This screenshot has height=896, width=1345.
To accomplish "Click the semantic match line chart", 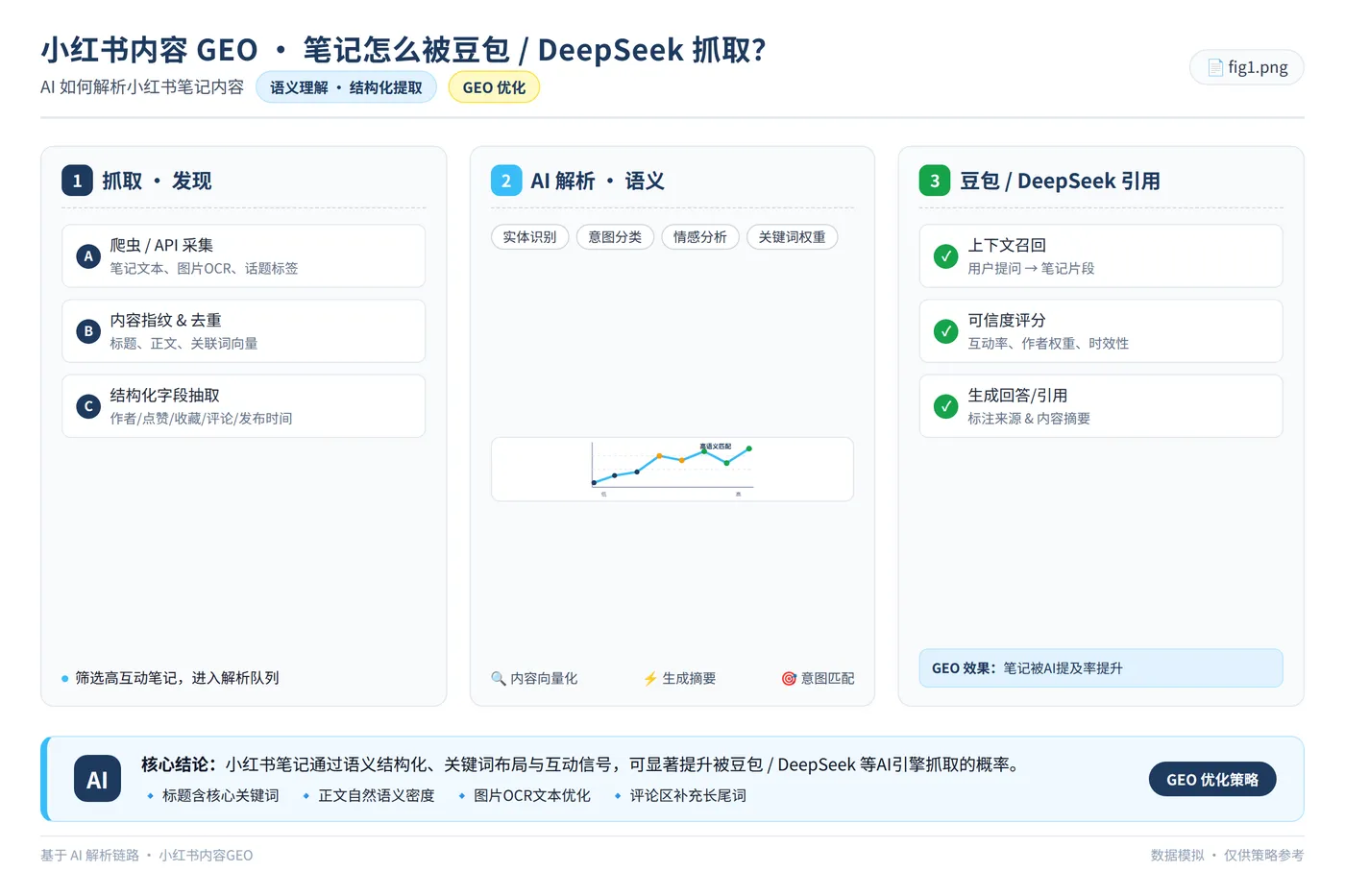I will pyautogui.click(x=672, y=470).
